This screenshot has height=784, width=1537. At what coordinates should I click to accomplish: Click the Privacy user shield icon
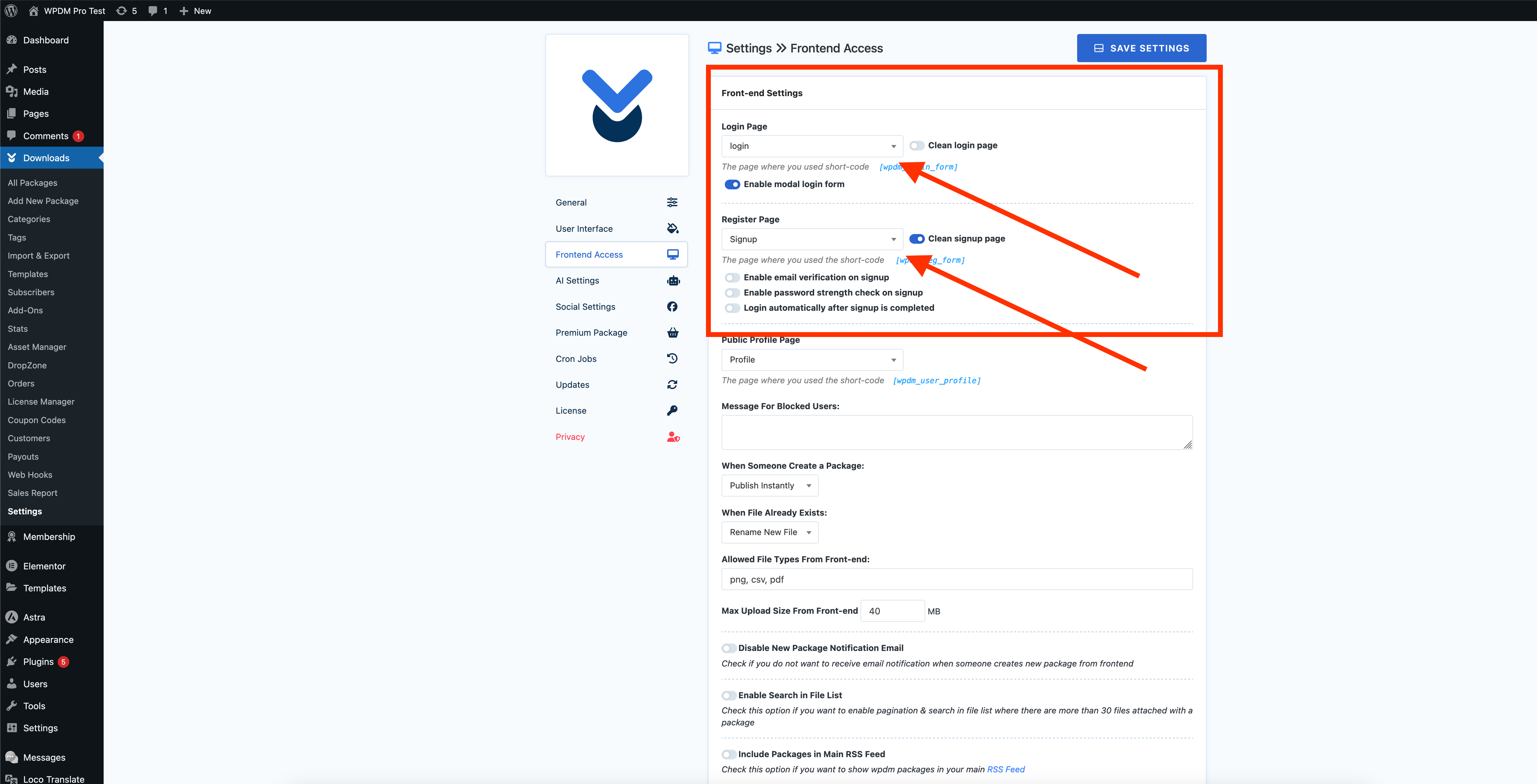[x=674, y=437]
